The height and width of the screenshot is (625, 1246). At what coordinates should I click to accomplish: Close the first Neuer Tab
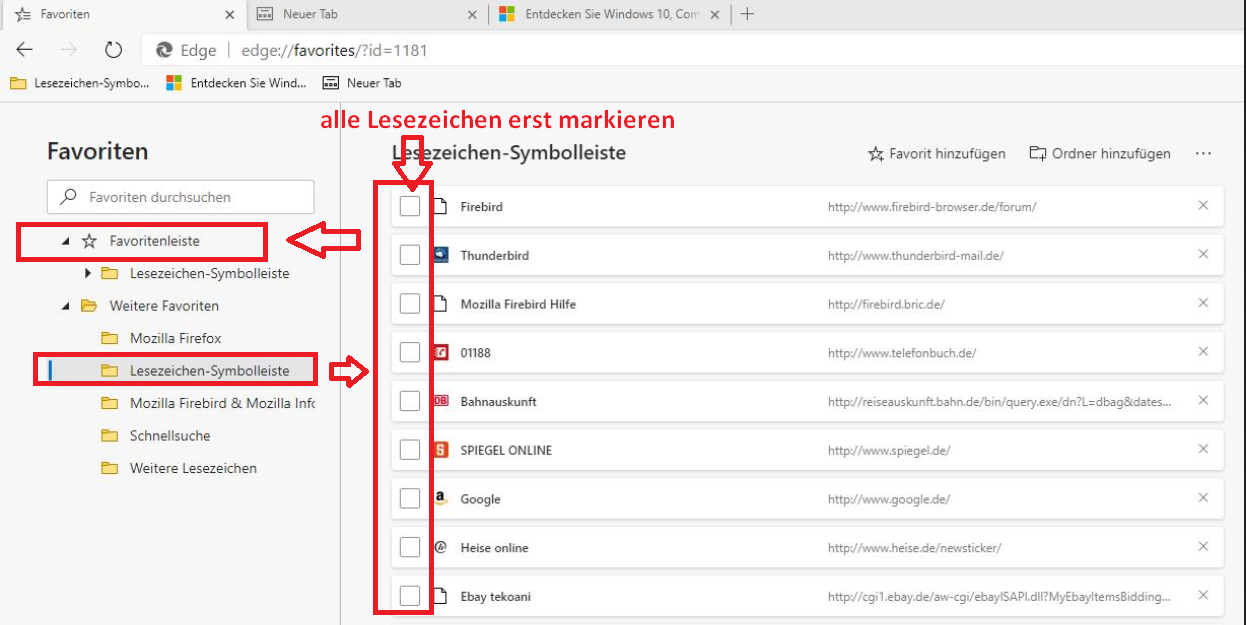pos(473,14)
